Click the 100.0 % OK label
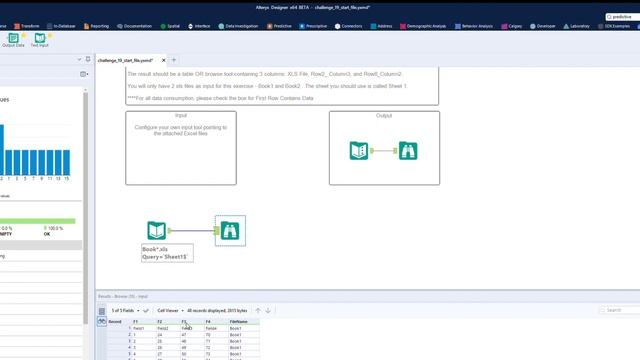Screen dimensions: 640x360 pos(53,231)
